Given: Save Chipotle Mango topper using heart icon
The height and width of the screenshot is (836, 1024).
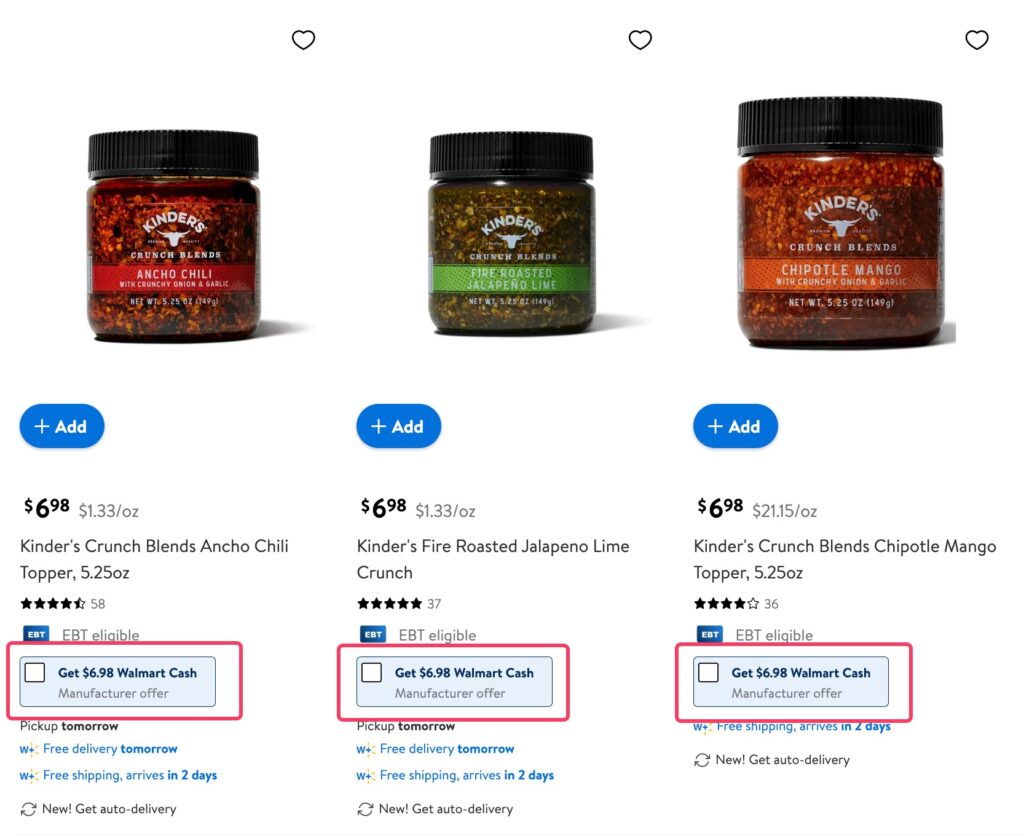Looking at the screenshot, I should (976, 40).
